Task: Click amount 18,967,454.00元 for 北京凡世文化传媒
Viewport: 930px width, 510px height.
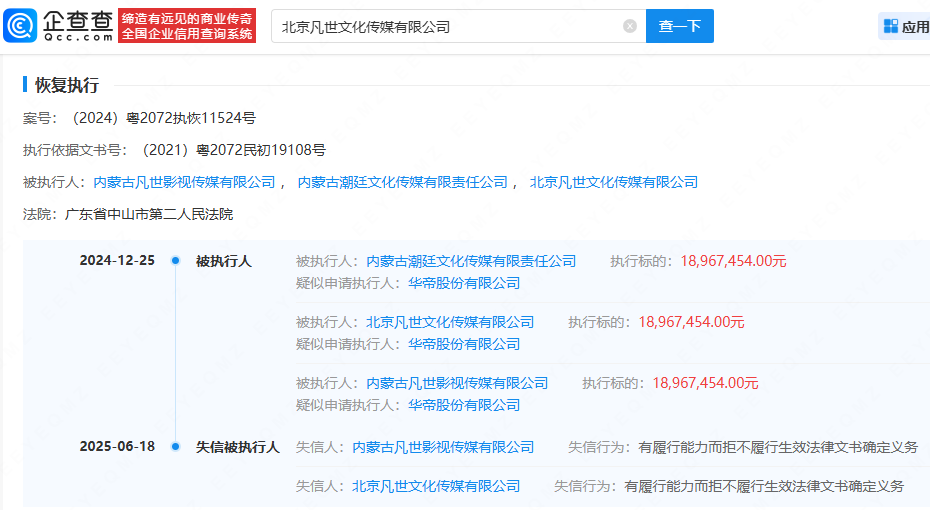Action: point(691,322)
